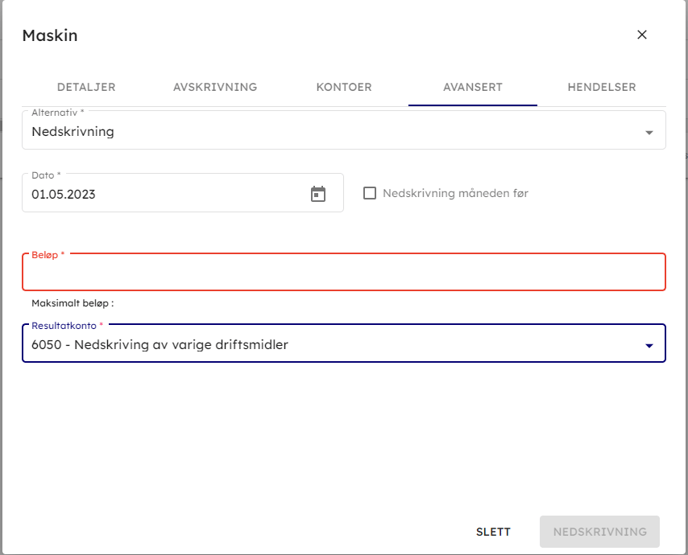Image resolution: width=688 pixels, height=555 pixels.
Task: Show the Hendelser tab
Action: tap(601, 87)
